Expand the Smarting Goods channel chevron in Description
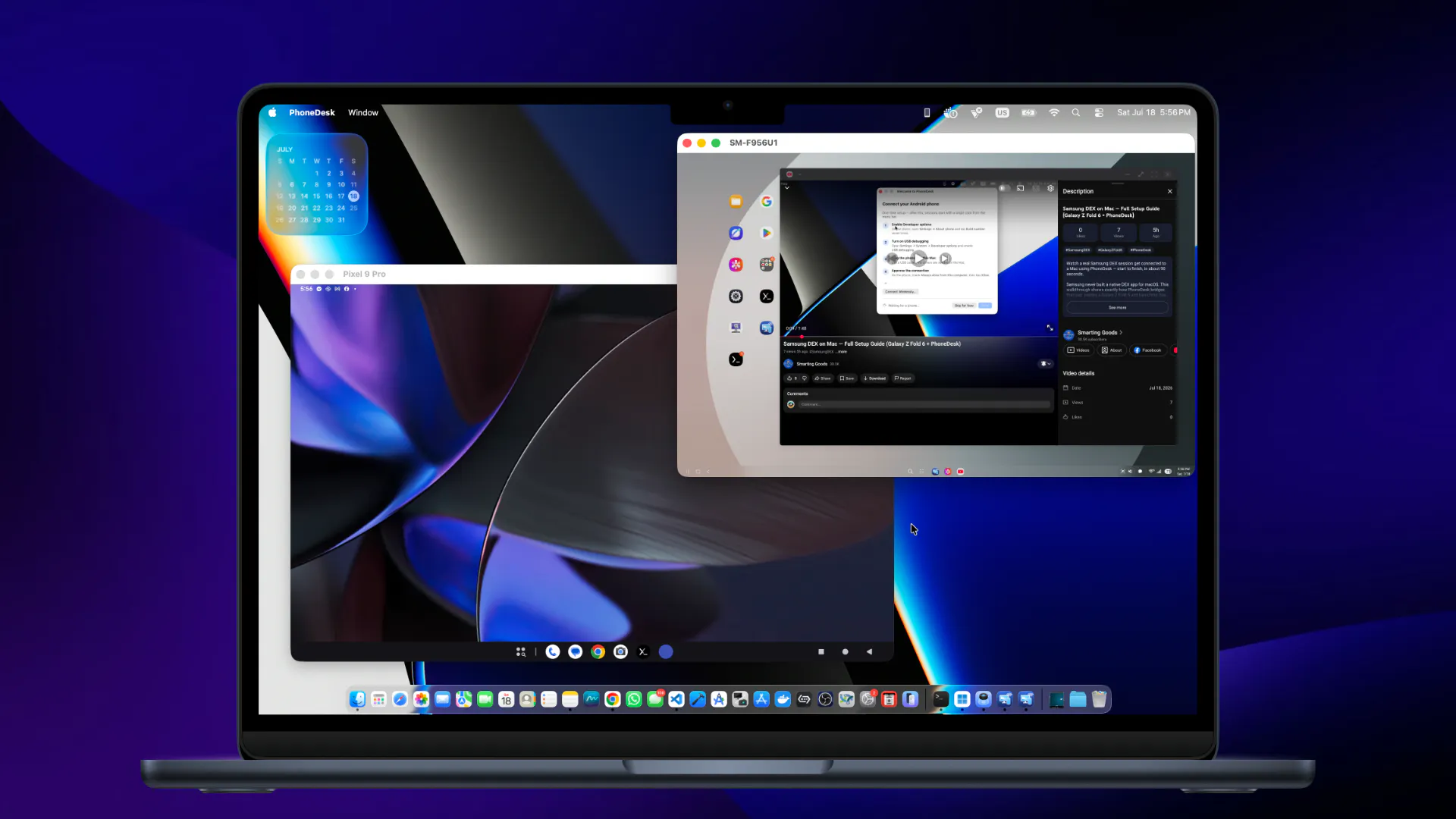 pyautogui.click(x=1121, y=333)
